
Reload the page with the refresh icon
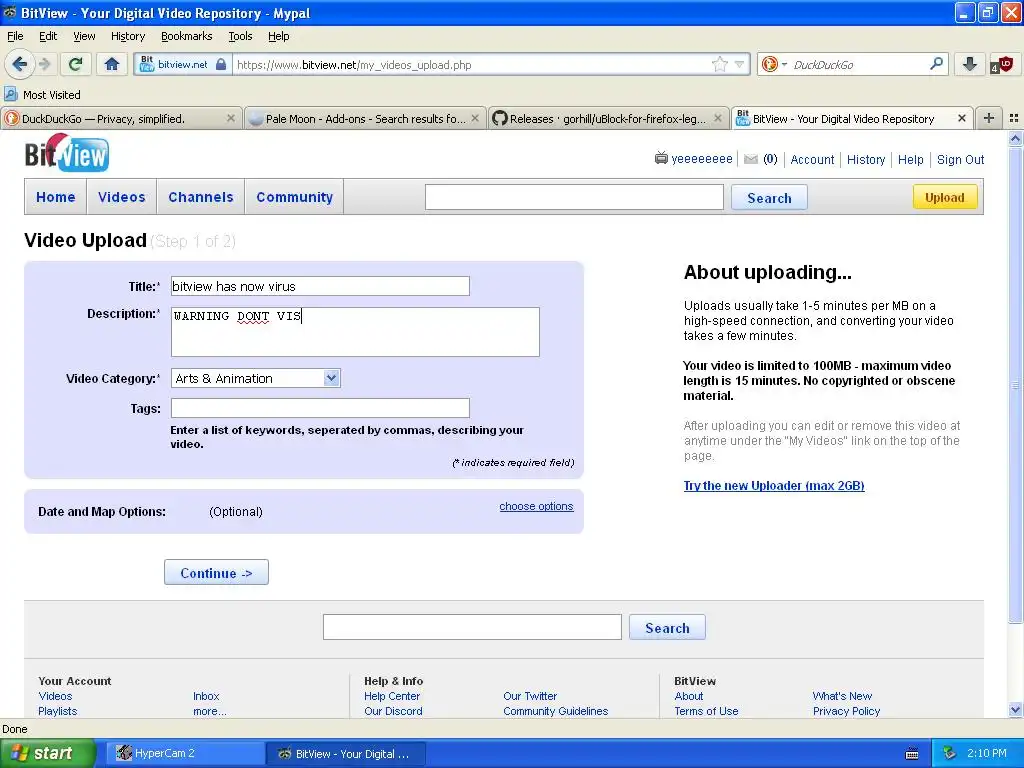pos(75,64)
